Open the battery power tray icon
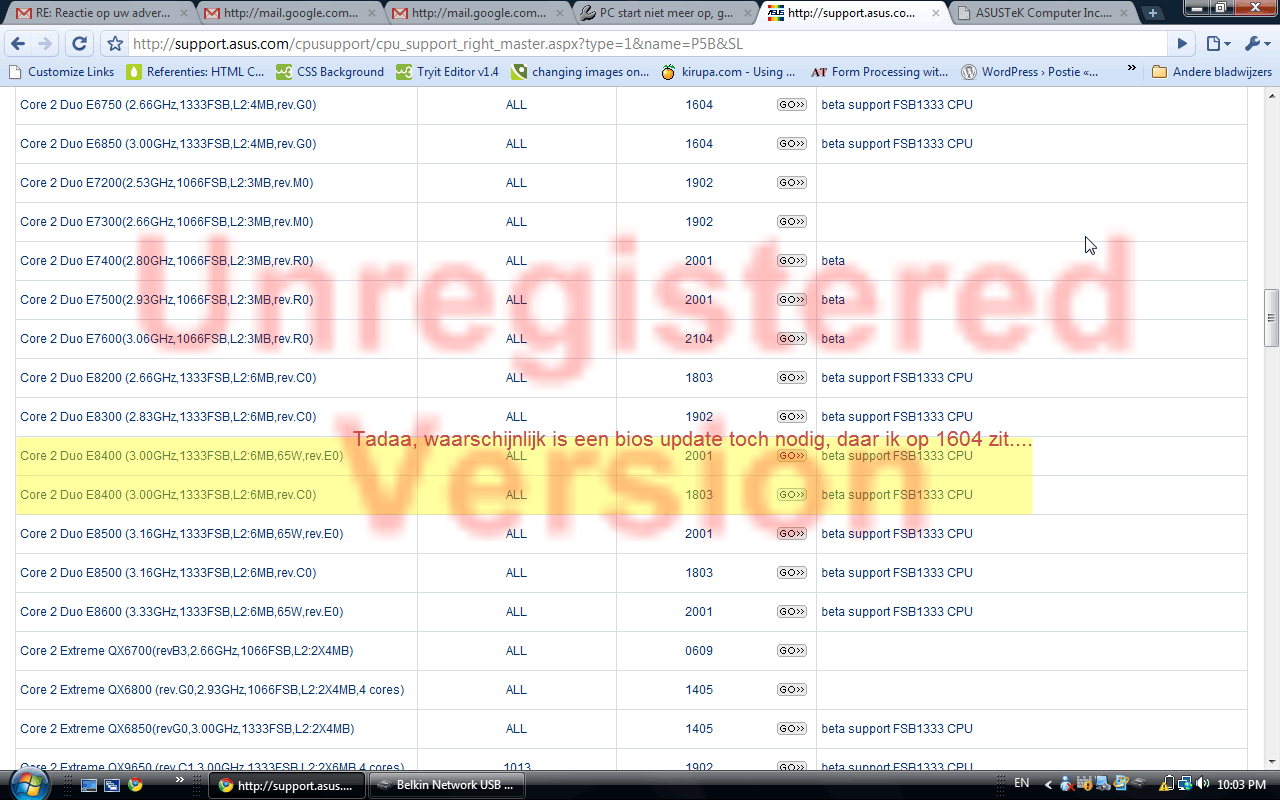This screenshot has width=1280, height=800. coord(1167,785)
